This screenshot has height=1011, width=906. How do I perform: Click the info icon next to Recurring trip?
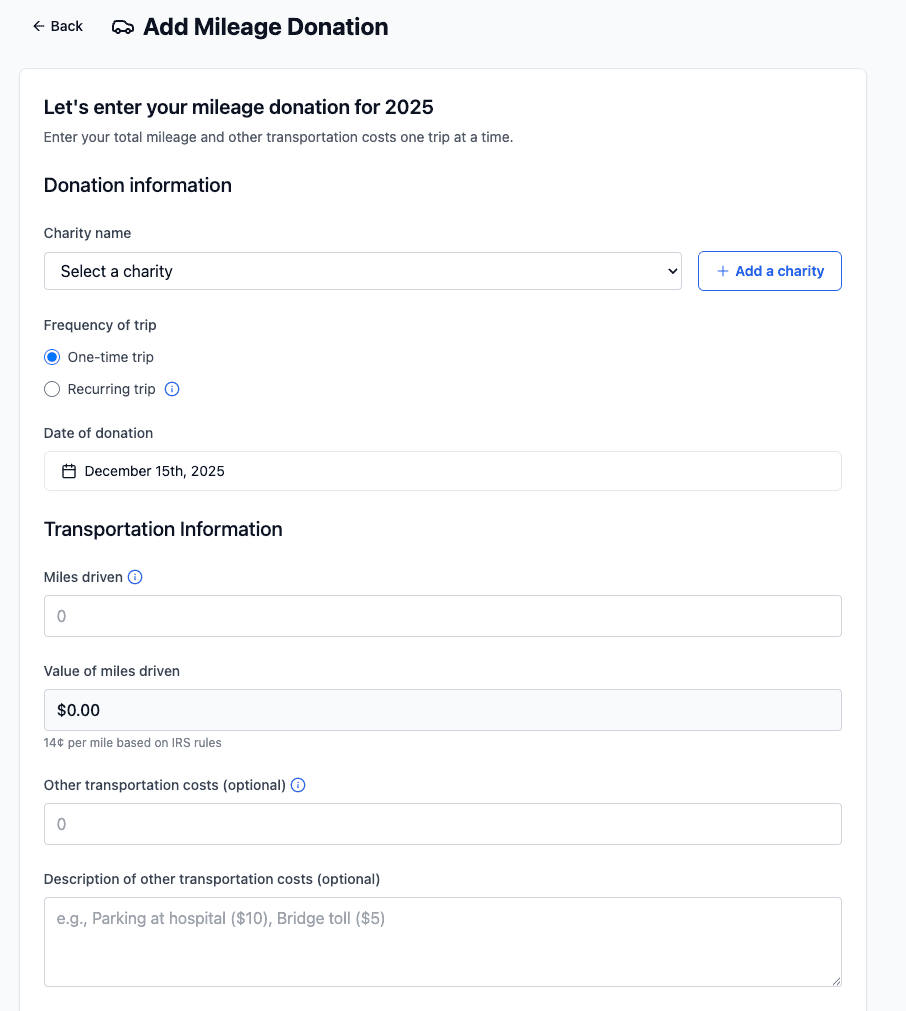click(172, 389)
